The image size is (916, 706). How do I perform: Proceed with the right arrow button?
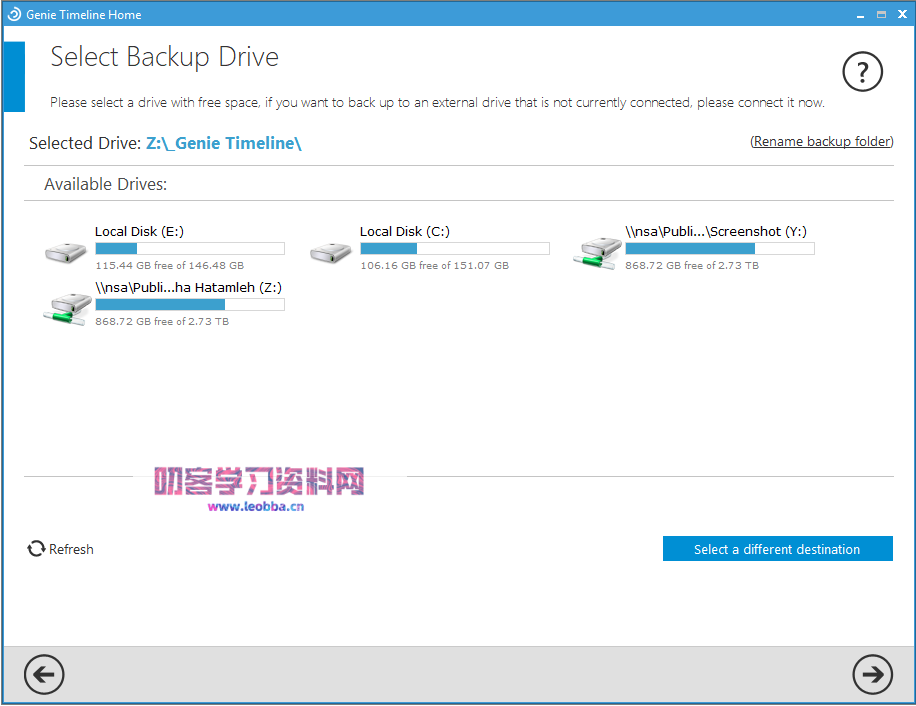point(872,674)
